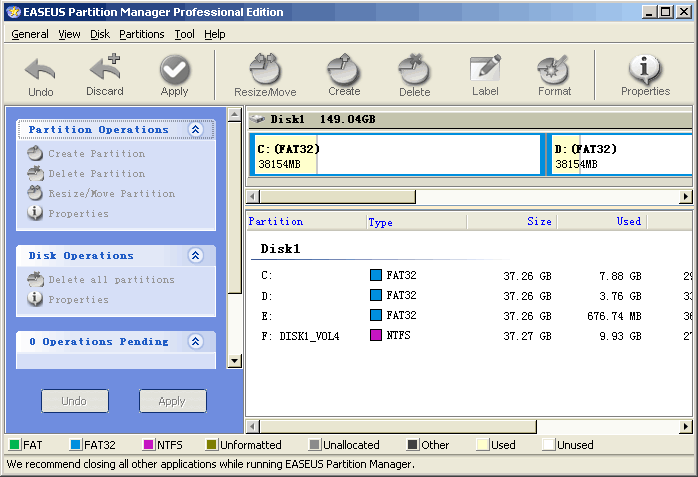This screenshot has height=477, width=698.
Task: Click the EASEUS app icon in the title bar
Action: tap(14, 12)
